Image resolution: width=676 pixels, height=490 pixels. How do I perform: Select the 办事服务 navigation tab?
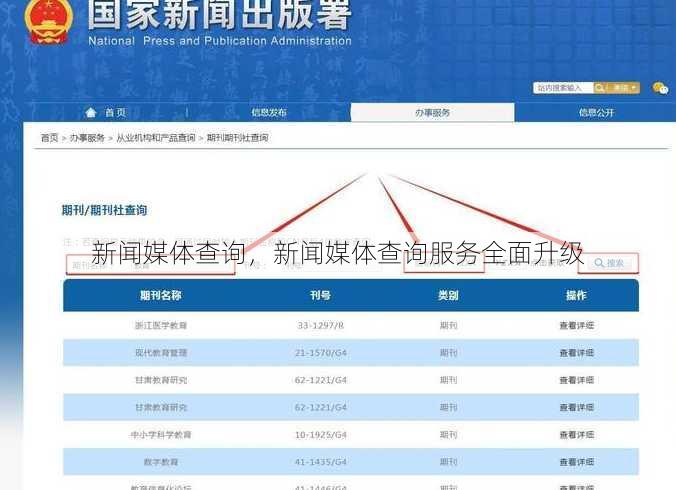(x=432, y=112)
